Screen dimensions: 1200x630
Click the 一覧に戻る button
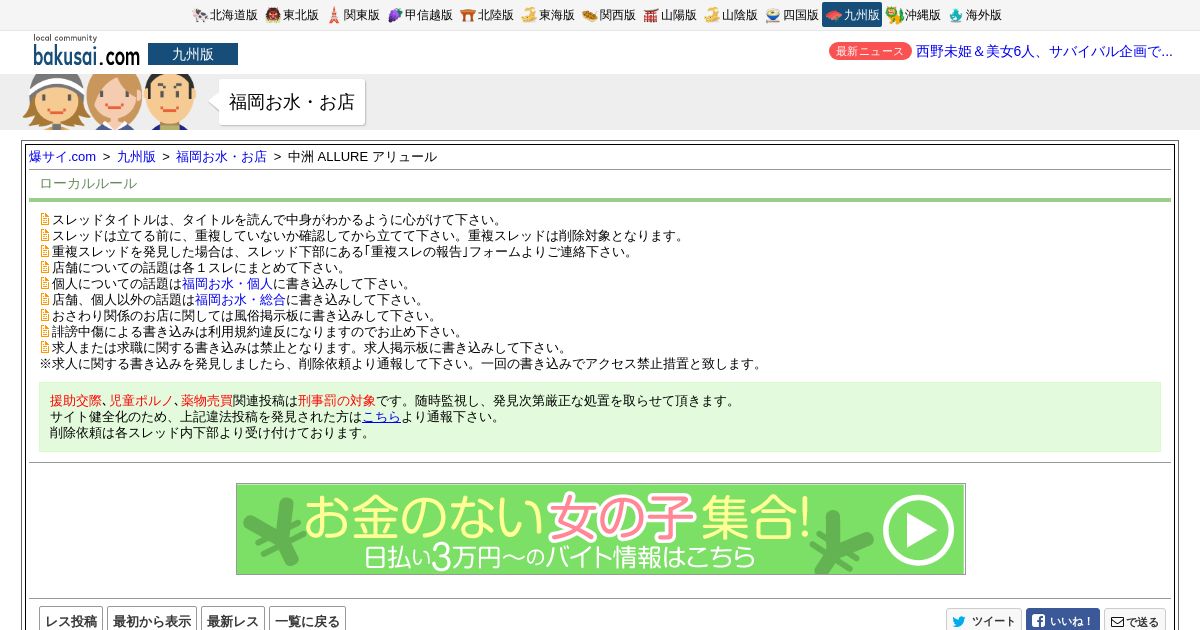pyautogui.click(x=307, y=620)
